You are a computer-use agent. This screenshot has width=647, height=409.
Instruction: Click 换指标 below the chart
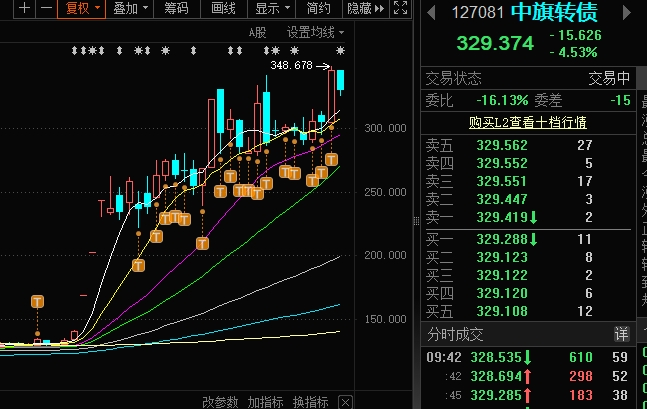tap(310, 402)
